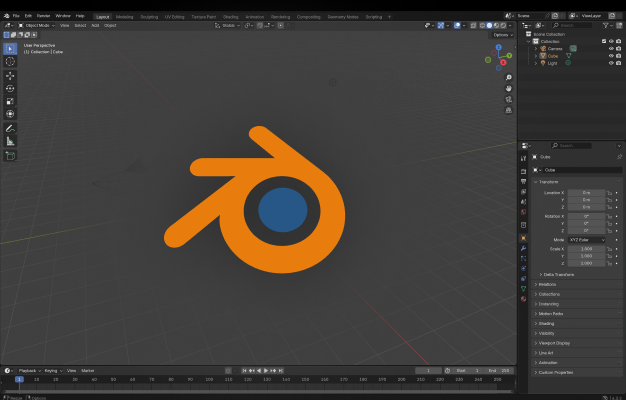This screenshot has width=626, height=400.
Task: Click the Z axis on navigation gizmo
Action: [x=498, y=48]
